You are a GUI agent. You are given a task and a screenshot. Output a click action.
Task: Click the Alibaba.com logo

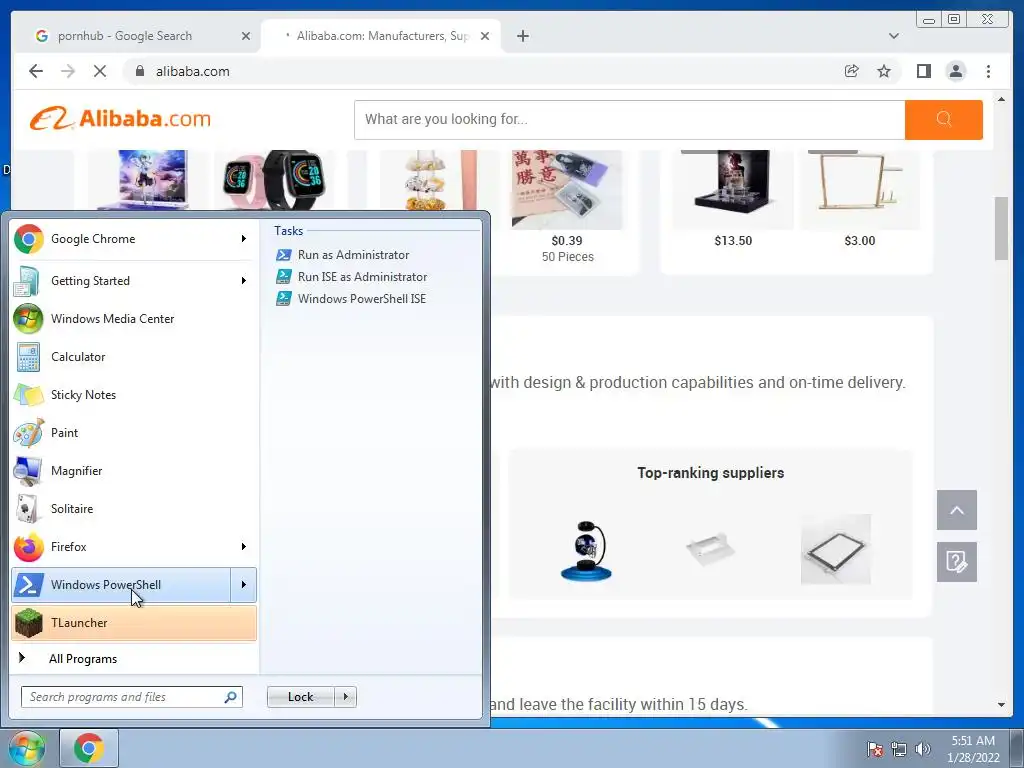[121, 119]
